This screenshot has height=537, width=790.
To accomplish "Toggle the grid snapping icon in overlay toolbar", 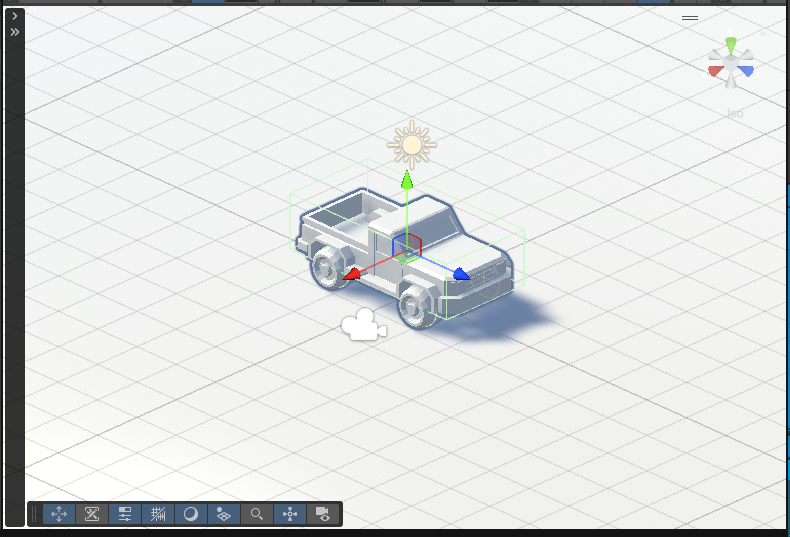I will tap(158, 514).
